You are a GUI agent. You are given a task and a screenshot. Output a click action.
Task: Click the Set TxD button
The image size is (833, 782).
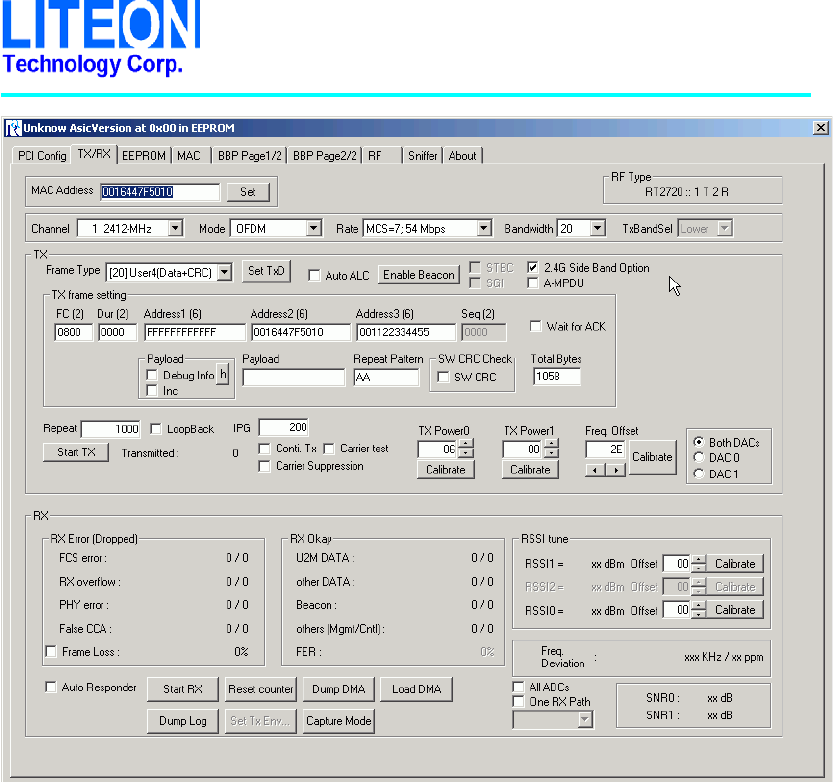coord(266,271)
